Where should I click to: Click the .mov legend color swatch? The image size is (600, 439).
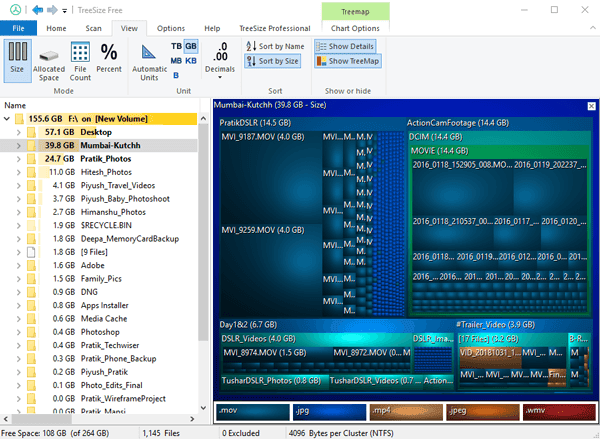pos(253,412)
